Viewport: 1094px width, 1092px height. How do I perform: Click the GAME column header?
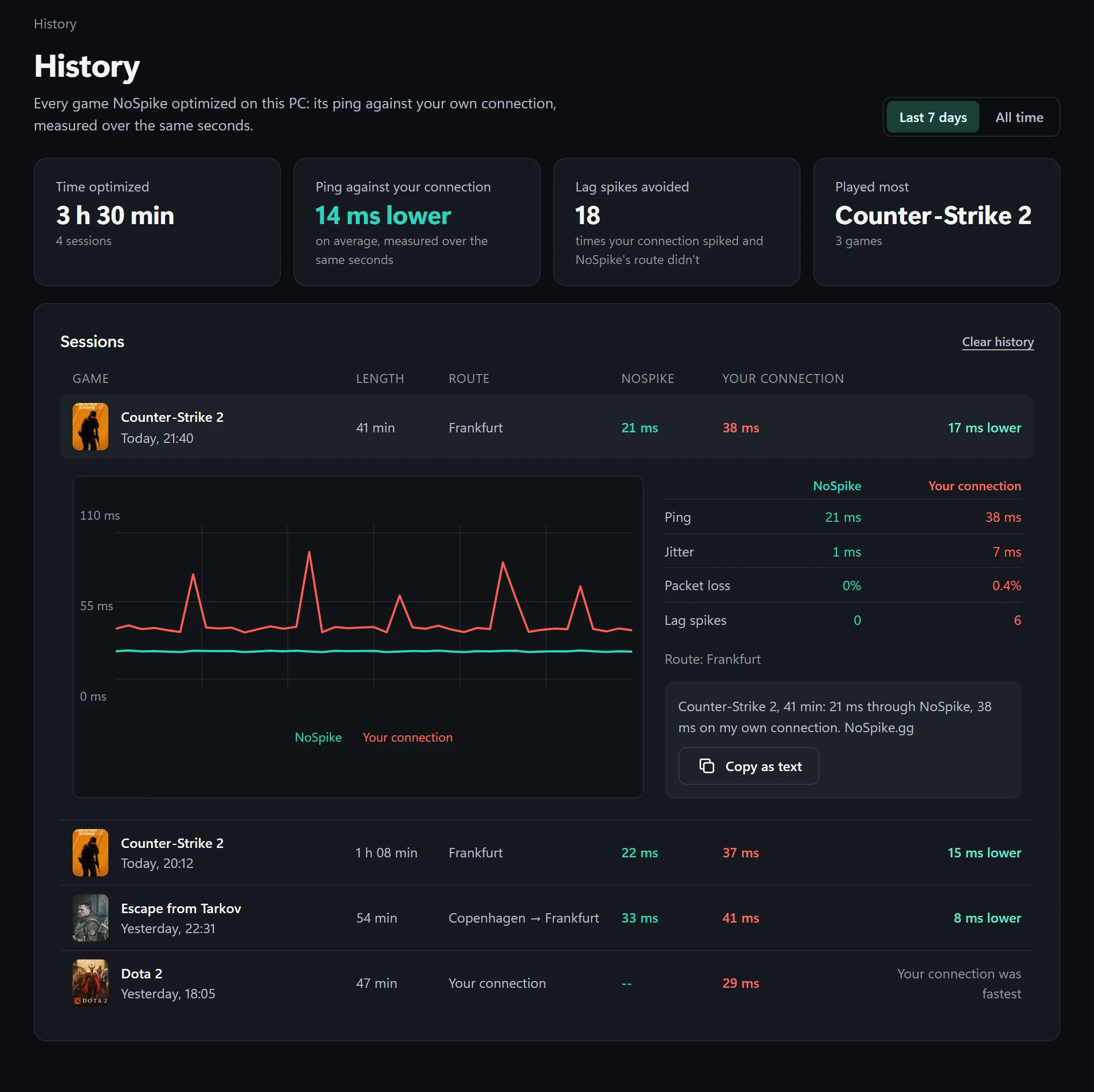click(x=90, y=378)
